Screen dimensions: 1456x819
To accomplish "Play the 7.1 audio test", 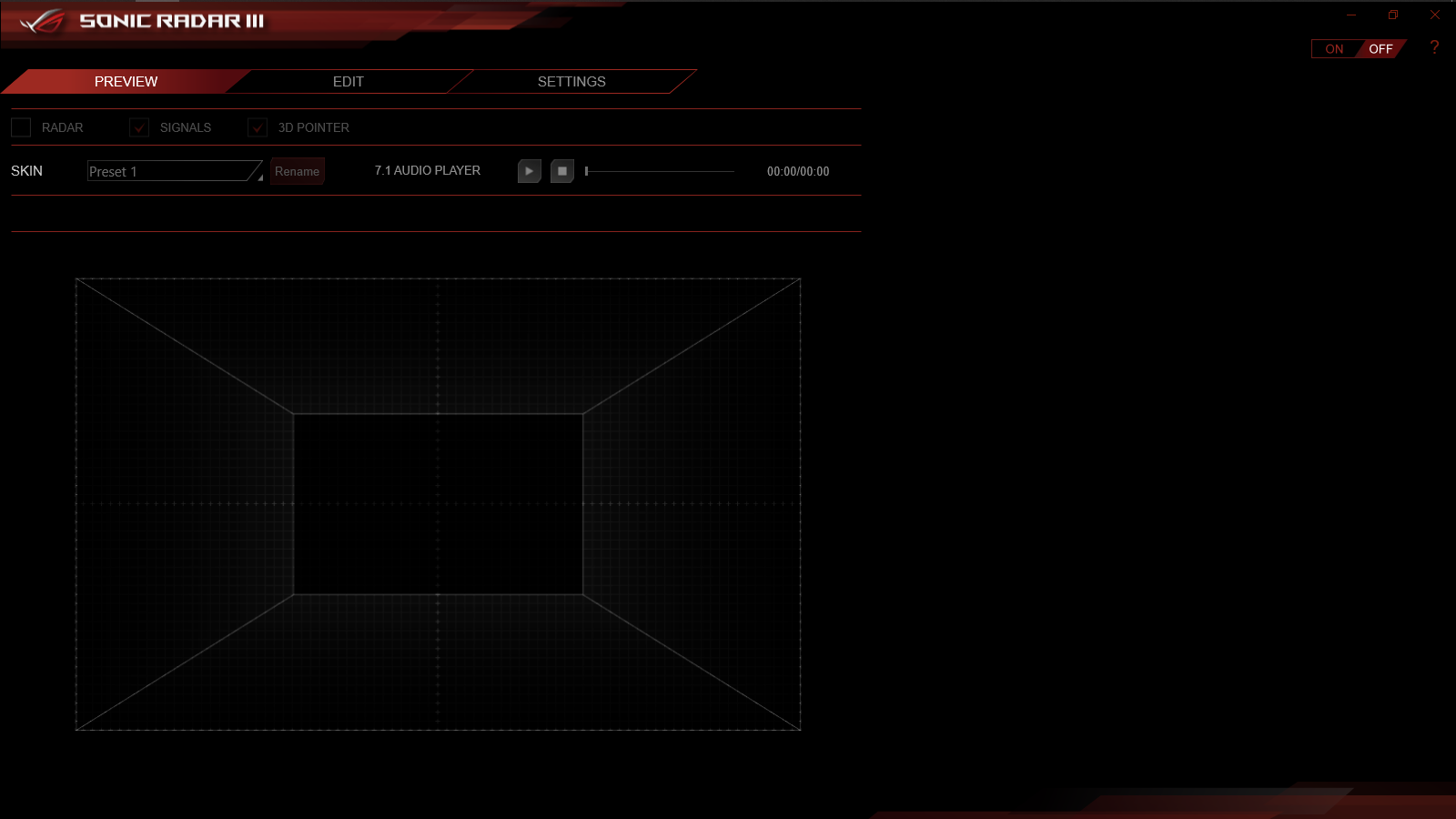I will 530,171.
